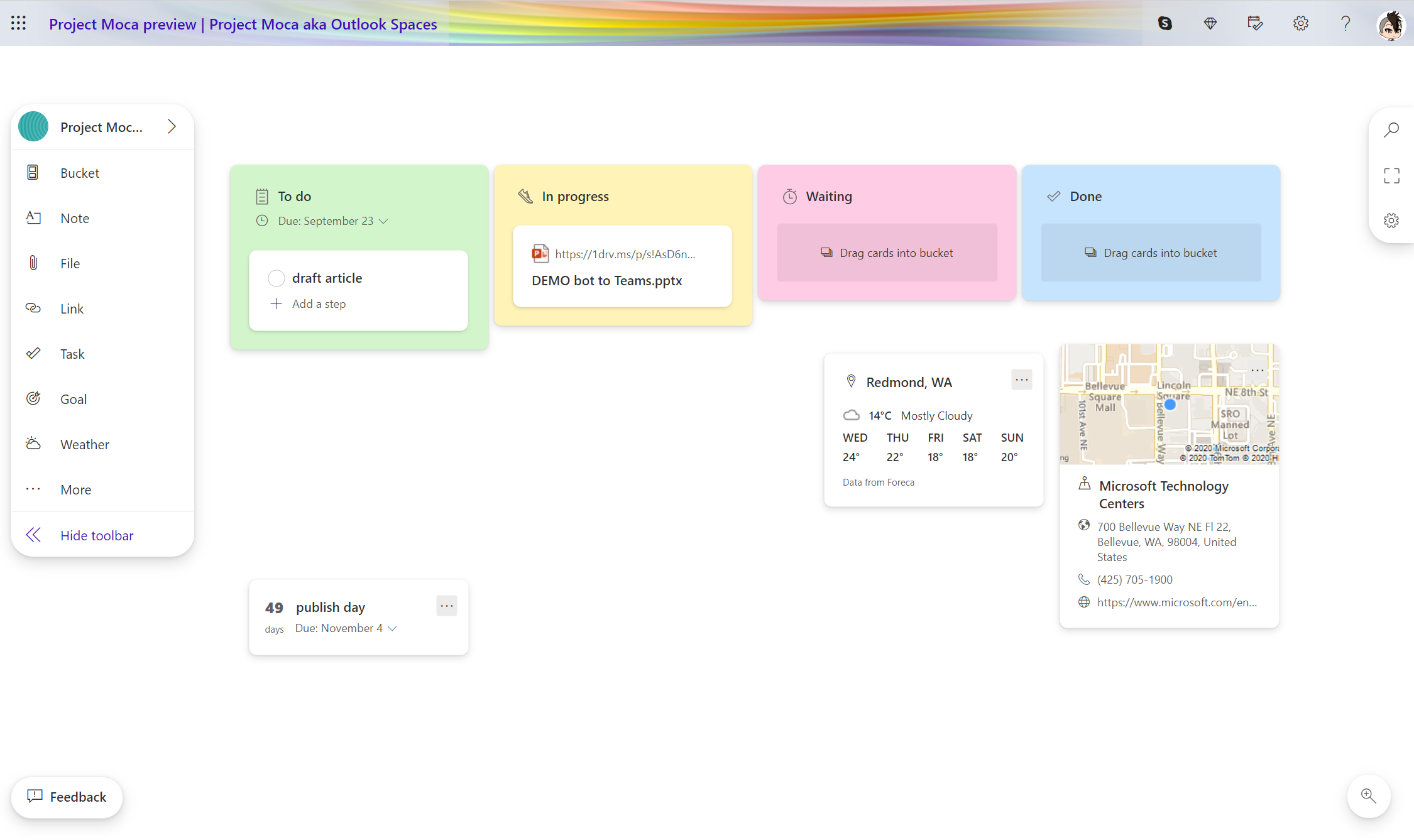Viewport: 1414px width, 840px height.
Task: Open the microsoft.com website link
Action: (1177, 602)
